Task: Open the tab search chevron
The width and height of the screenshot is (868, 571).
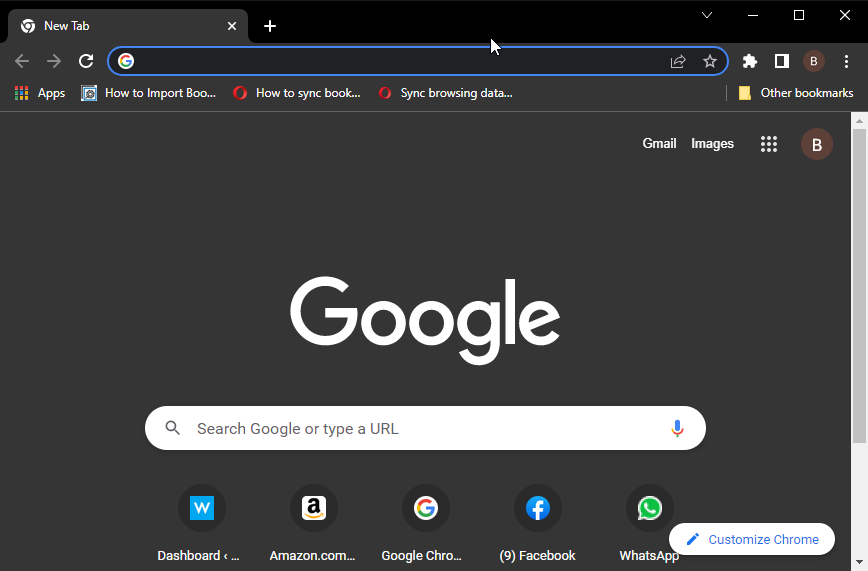Action: pyautogui.click(x=707, y=16)
